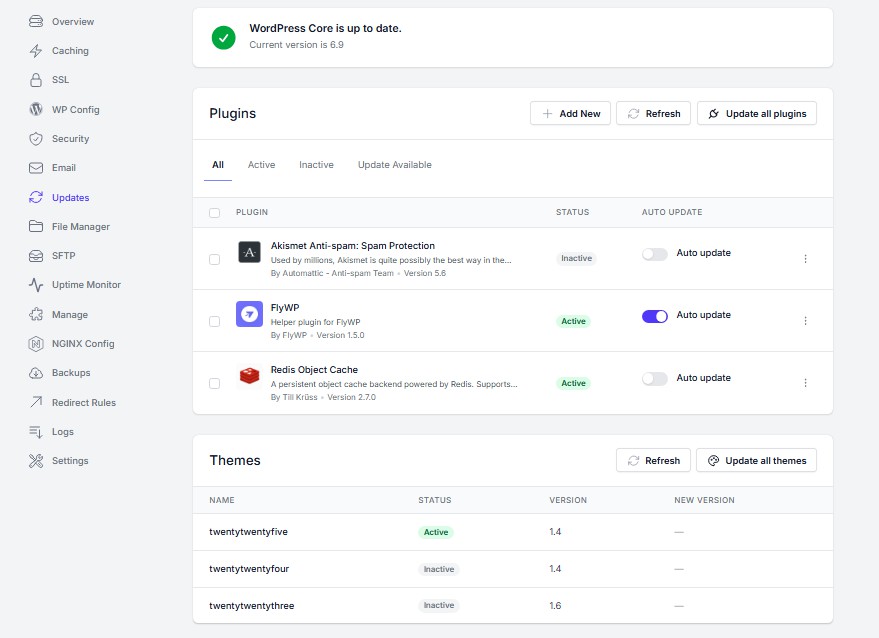The width and height of the screenshot is (879, 638).
Task: Click the Security shield icon
Action: pos(36,138)
